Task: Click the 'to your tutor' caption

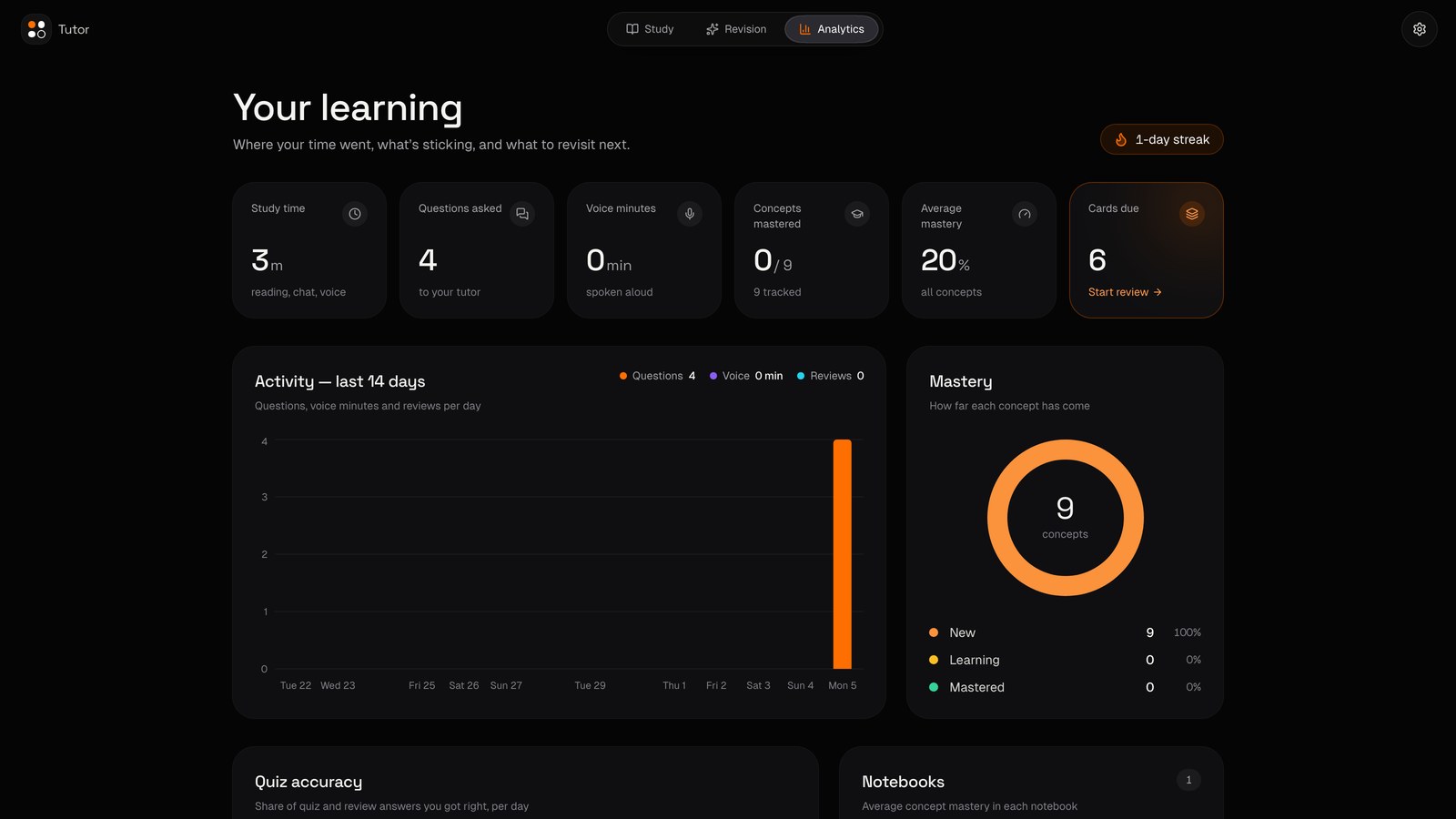Action: coord(450,292)
